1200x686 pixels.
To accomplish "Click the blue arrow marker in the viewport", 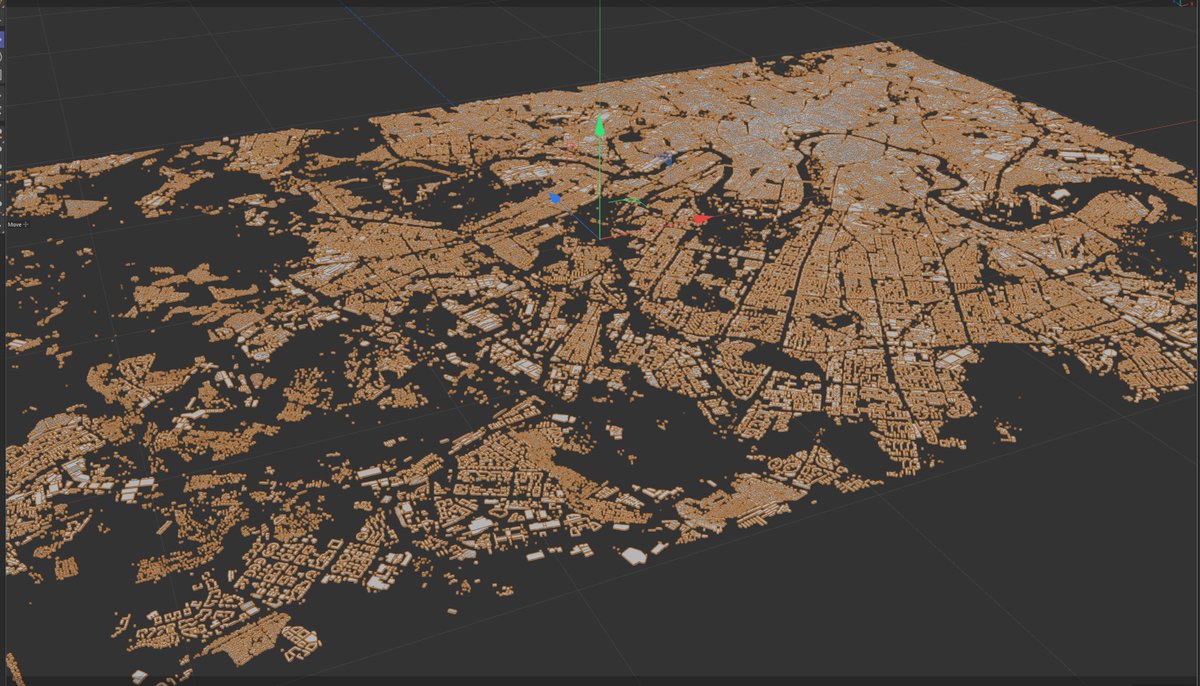I will tap(554, 197).
